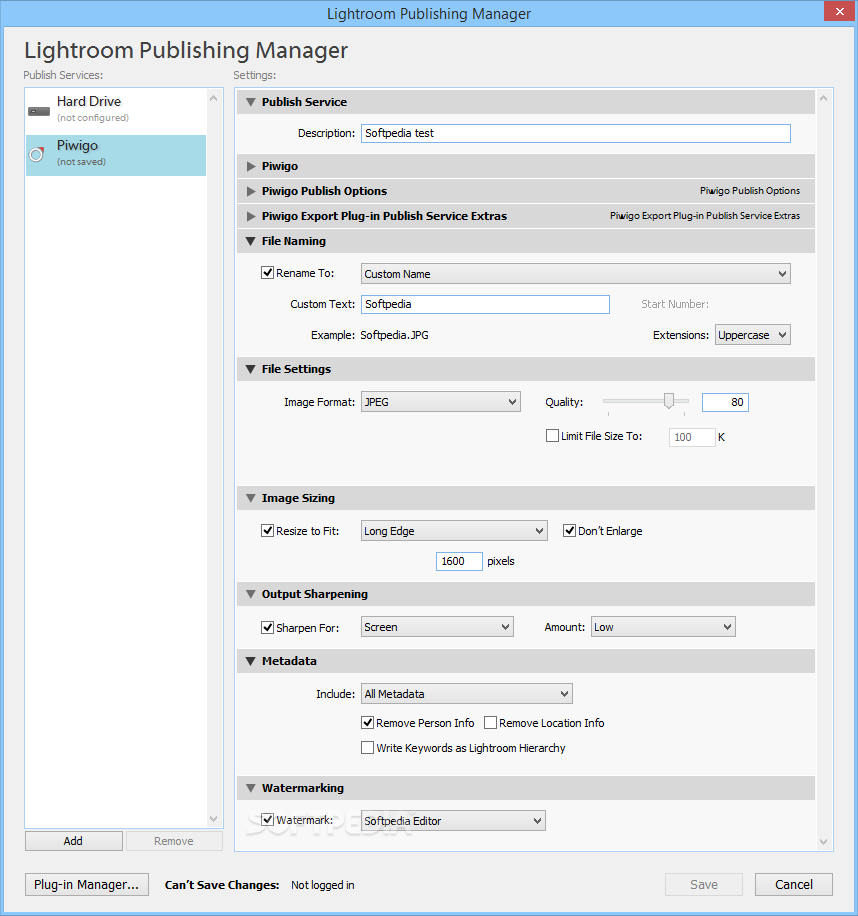The height and width of the screenshot is (916, 858).
Task: Uncheck the Rename To checkbox
Action: click(x=268, y=273)
